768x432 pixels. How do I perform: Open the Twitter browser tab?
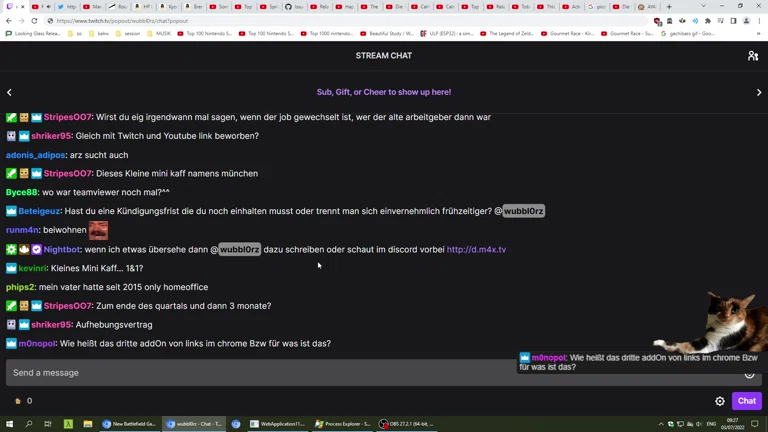tap(67, 7)
